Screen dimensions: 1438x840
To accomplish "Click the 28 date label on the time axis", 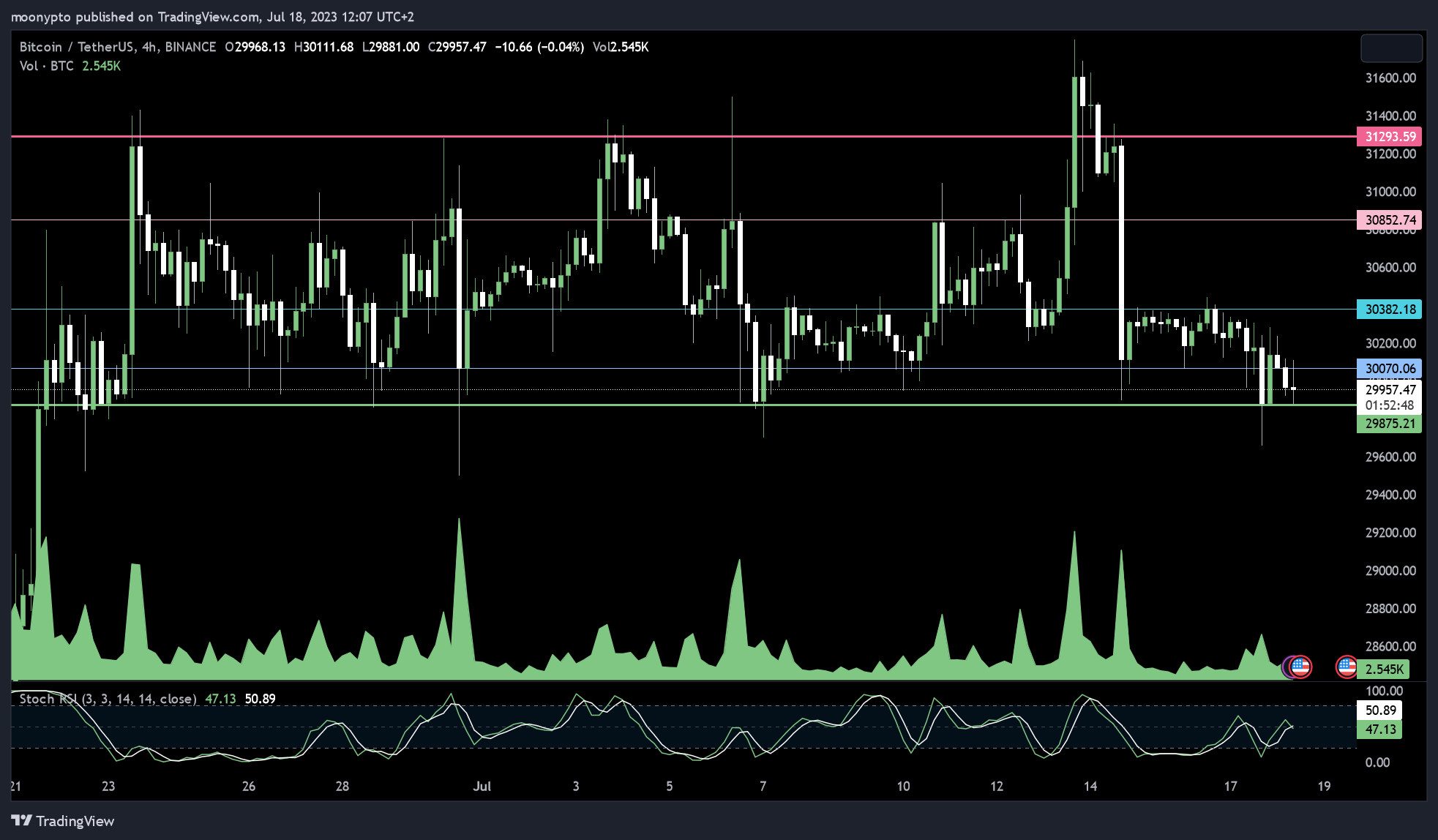I will [x=342, y=787].
